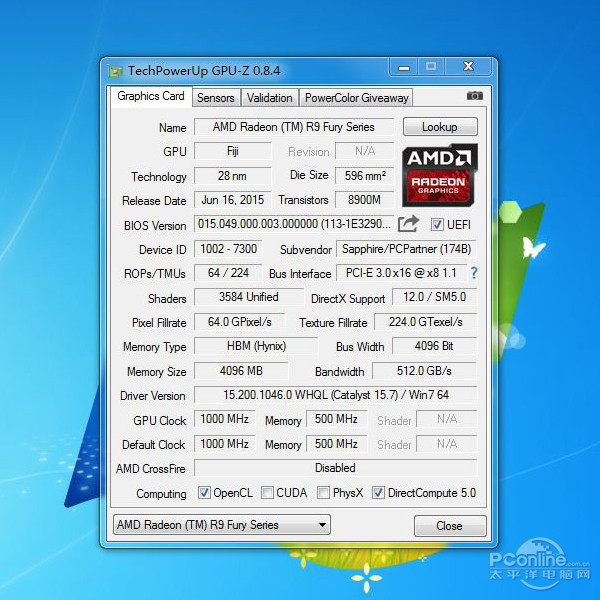The width and height of the screenshot is (600, 600).
Task: Click the camera screenshot icon
Action: tap(474, 96)
